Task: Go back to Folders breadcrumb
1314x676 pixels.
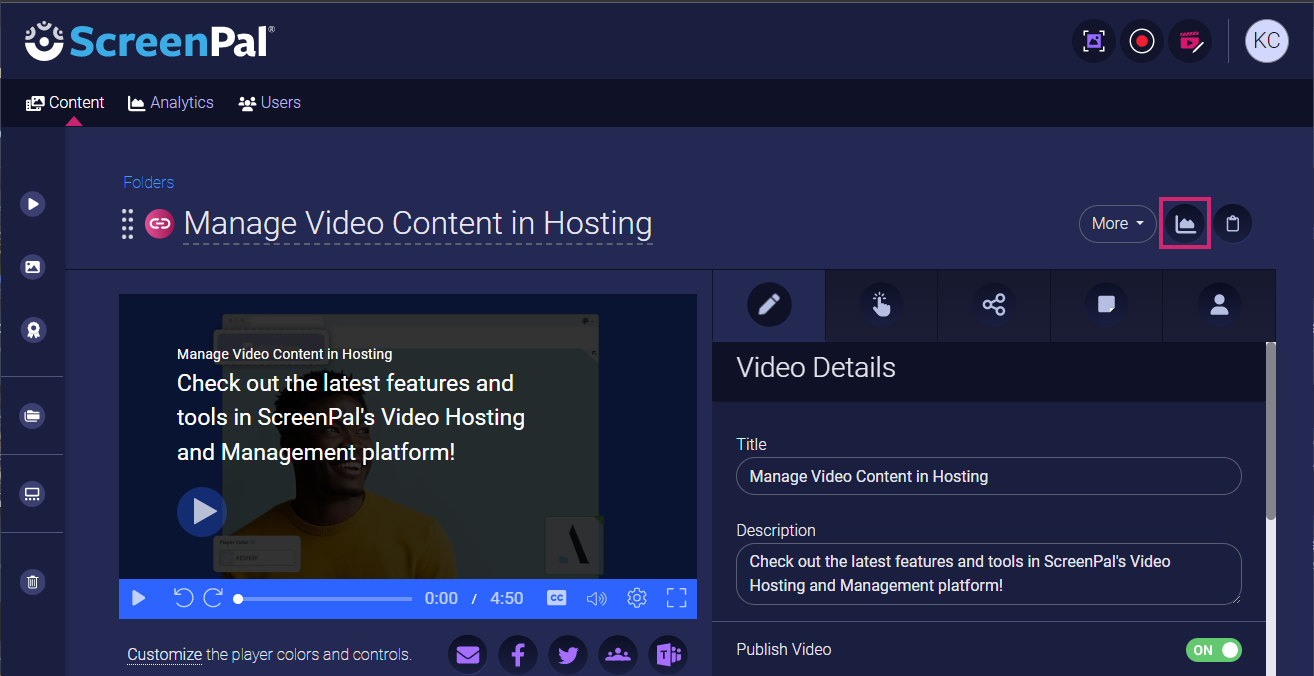Action: tap(149, 182)
